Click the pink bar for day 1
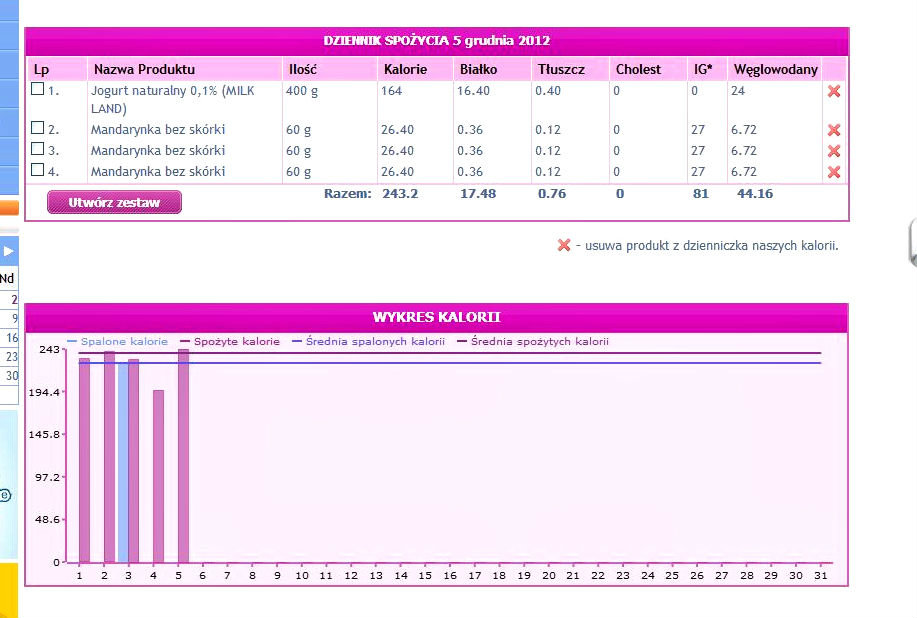 [84, 461]
